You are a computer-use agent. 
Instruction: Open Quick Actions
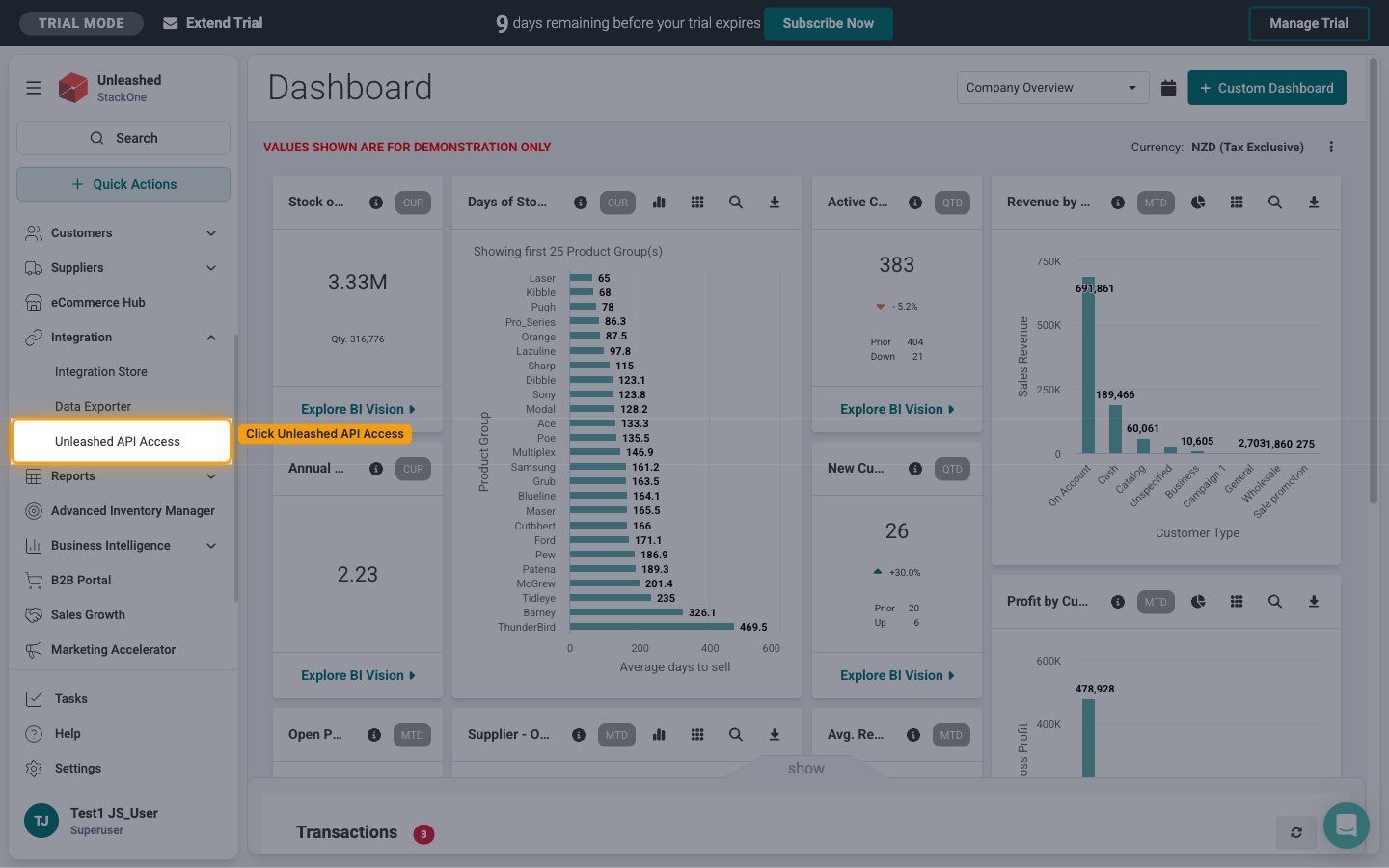123,184
